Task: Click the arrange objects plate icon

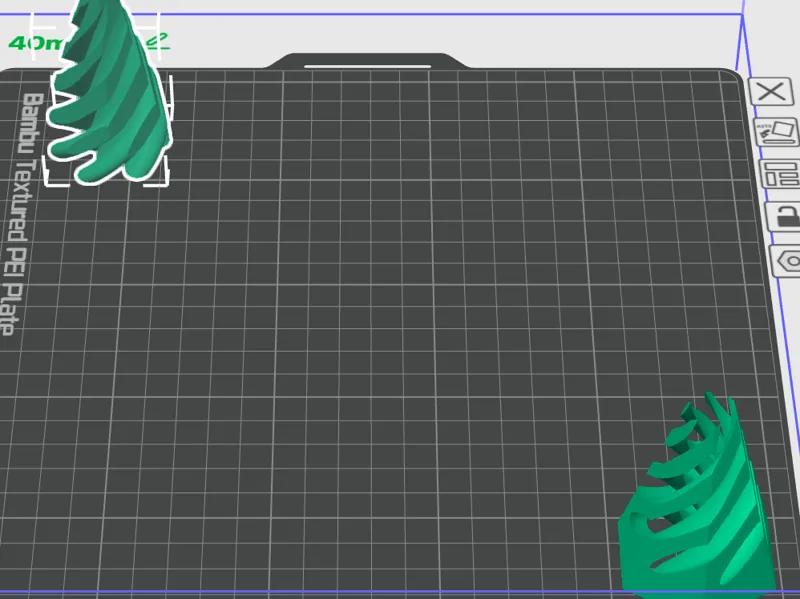Action: point(781,174)
